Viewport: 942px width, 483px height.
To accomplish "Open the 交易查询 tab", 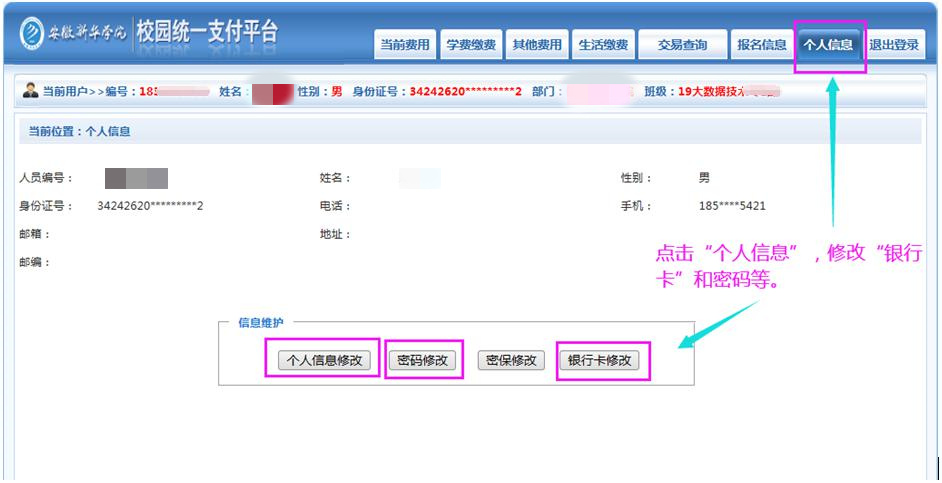I will pos(682,45).
